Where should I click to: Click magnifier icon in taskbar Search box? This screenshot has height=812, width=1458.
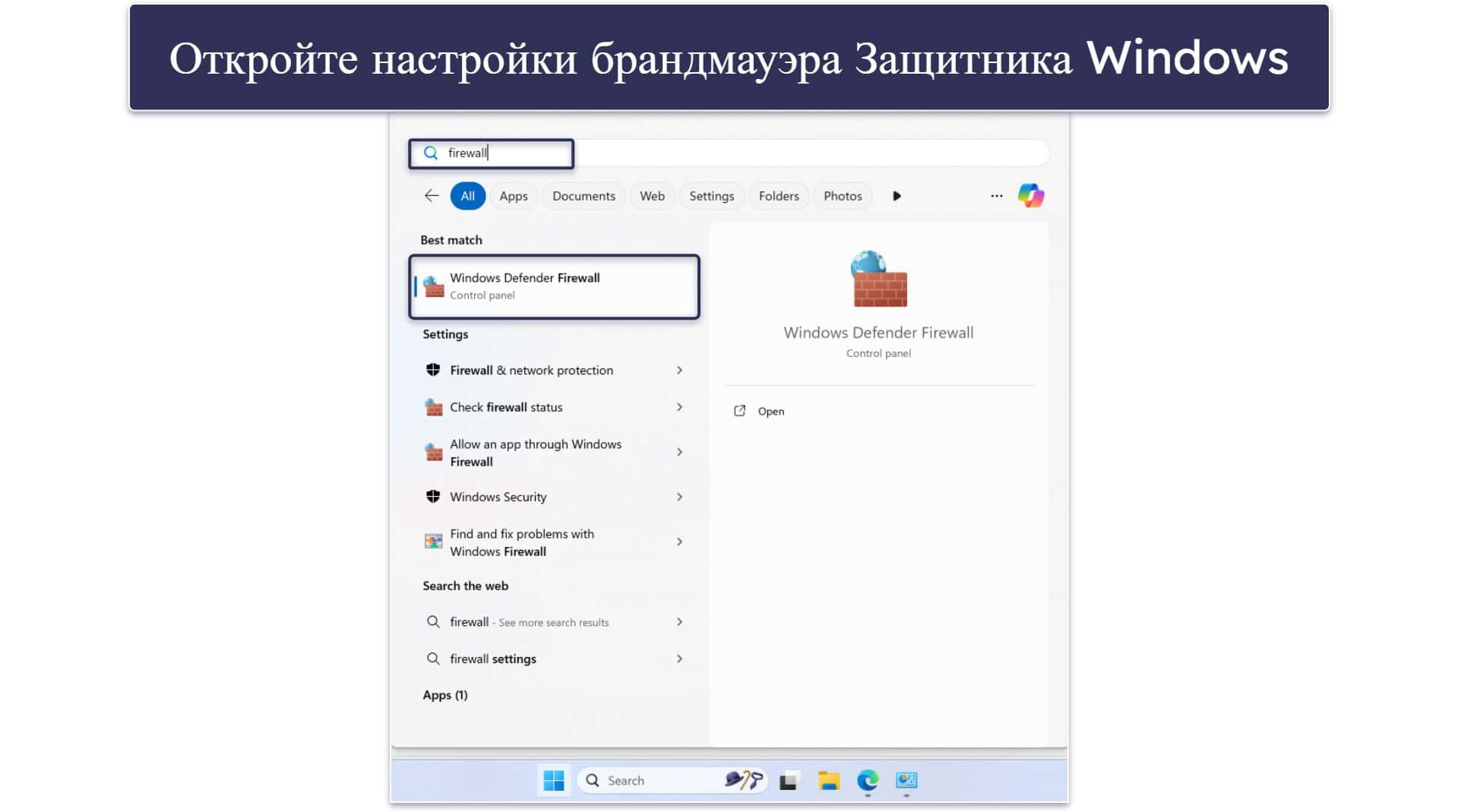(593, 780)
